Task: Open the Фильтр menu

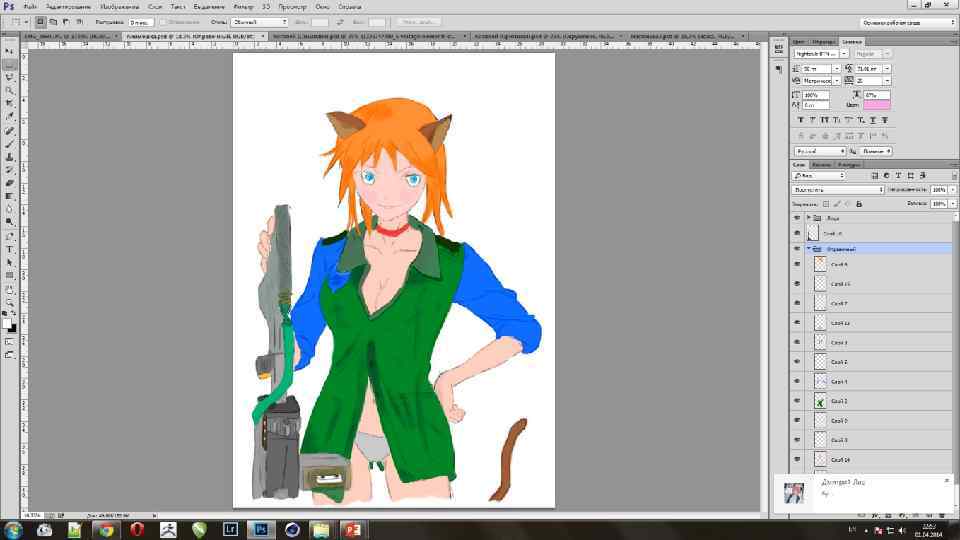Action: [242, 6]
